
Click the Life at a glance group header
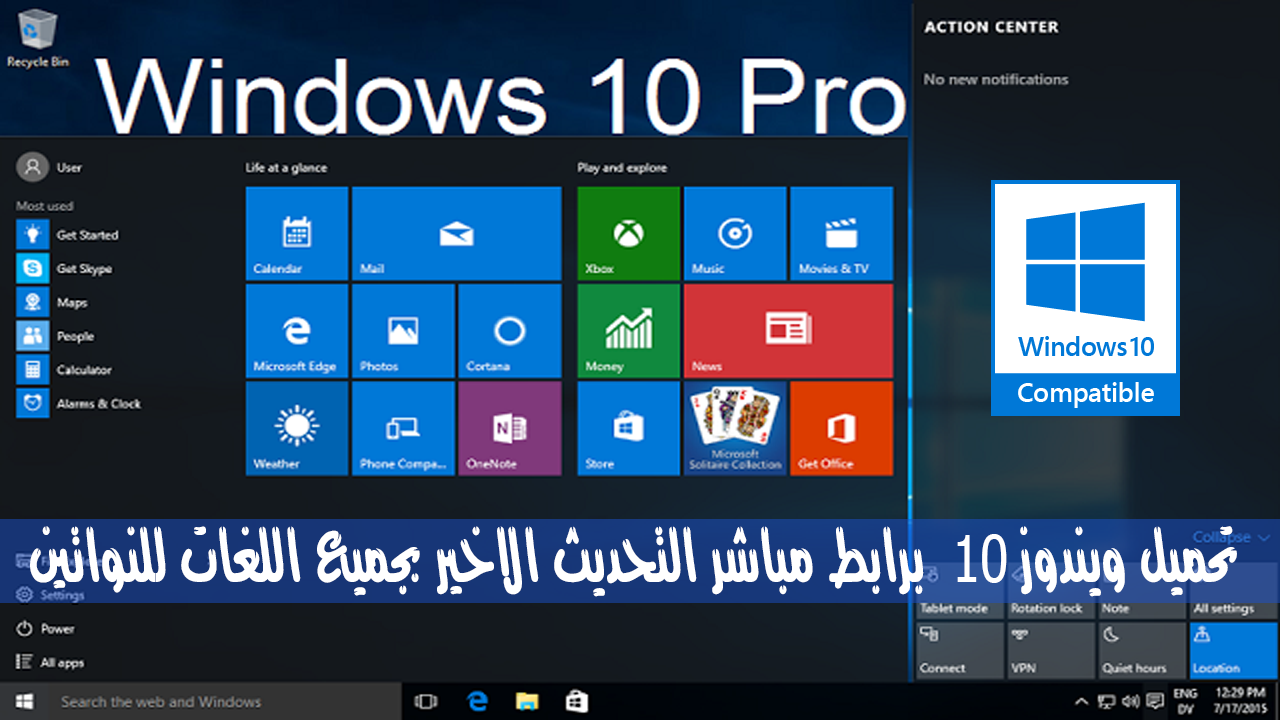point(286,167)
